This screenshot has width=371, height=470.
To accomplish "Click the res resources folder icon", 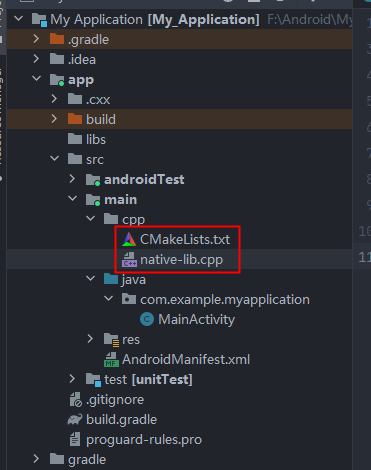I will (x=111, y=340).
